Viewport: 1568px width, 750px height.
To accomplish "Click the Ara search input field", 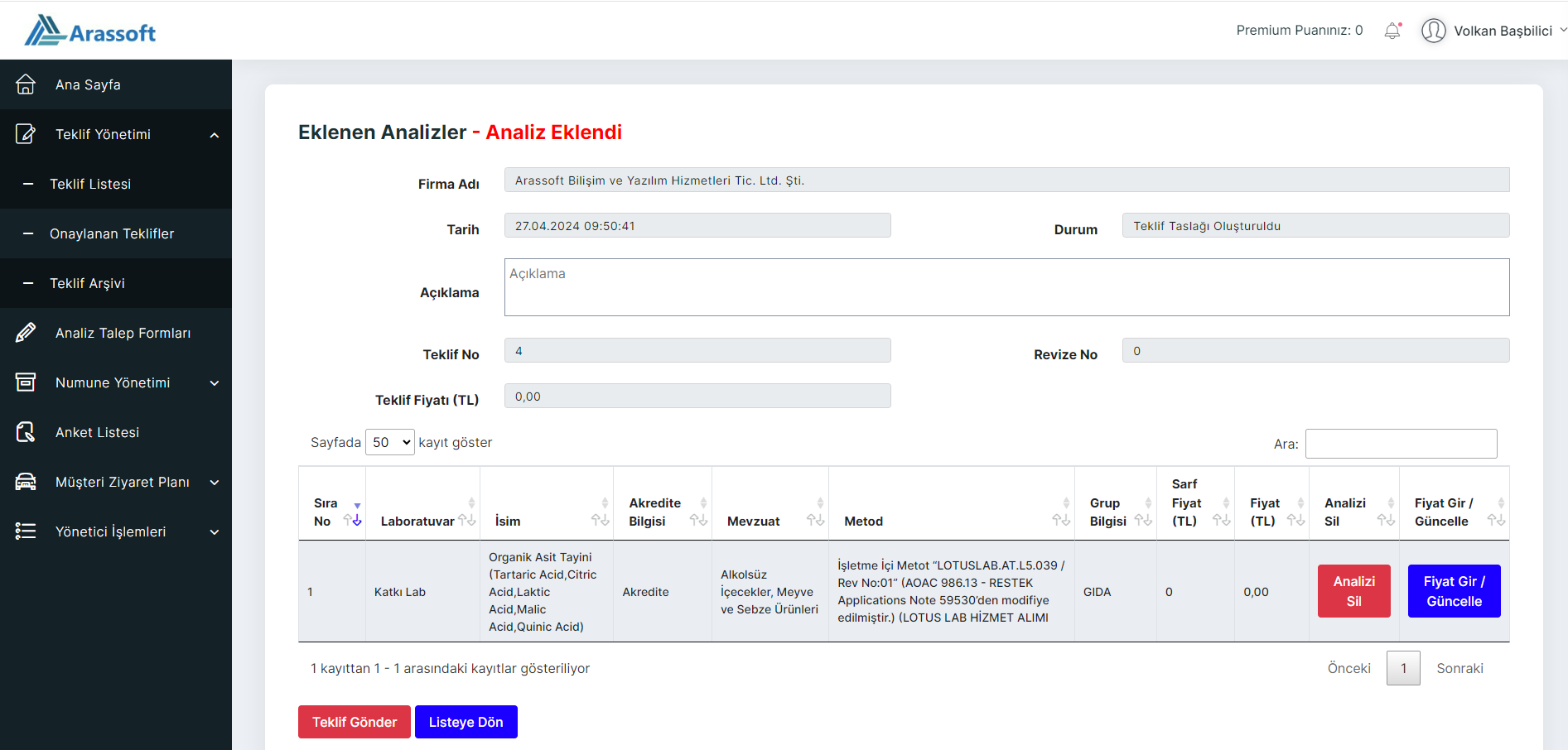I will pyautogui.click(x=1401, y=444).
